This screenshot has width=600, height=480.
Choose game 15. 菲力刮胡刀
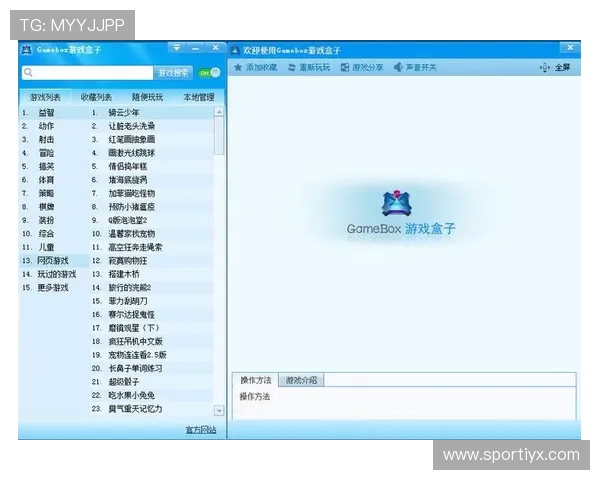(152, 301)
